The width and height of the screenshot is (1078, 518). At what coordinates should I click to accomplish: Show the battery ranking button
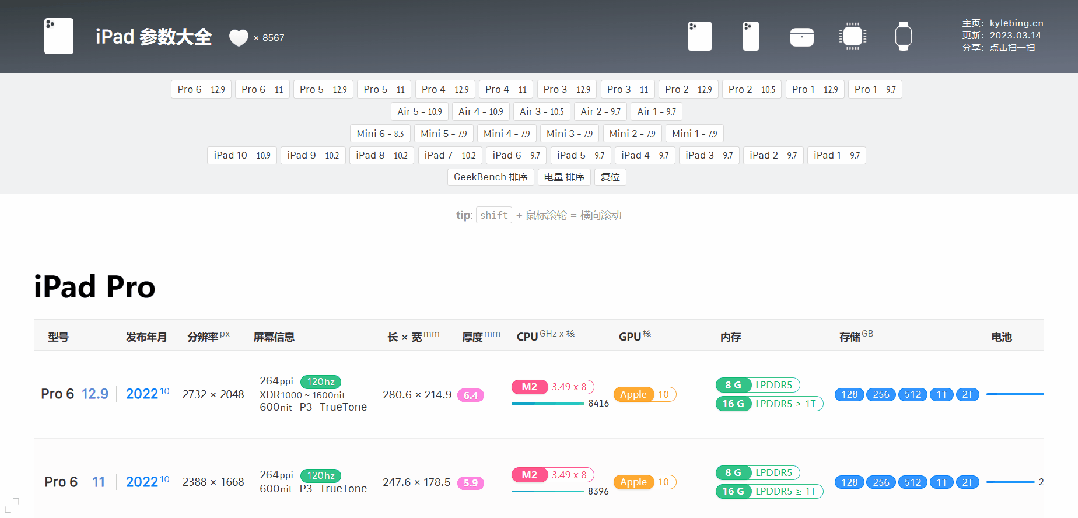(x=564, y=177)
